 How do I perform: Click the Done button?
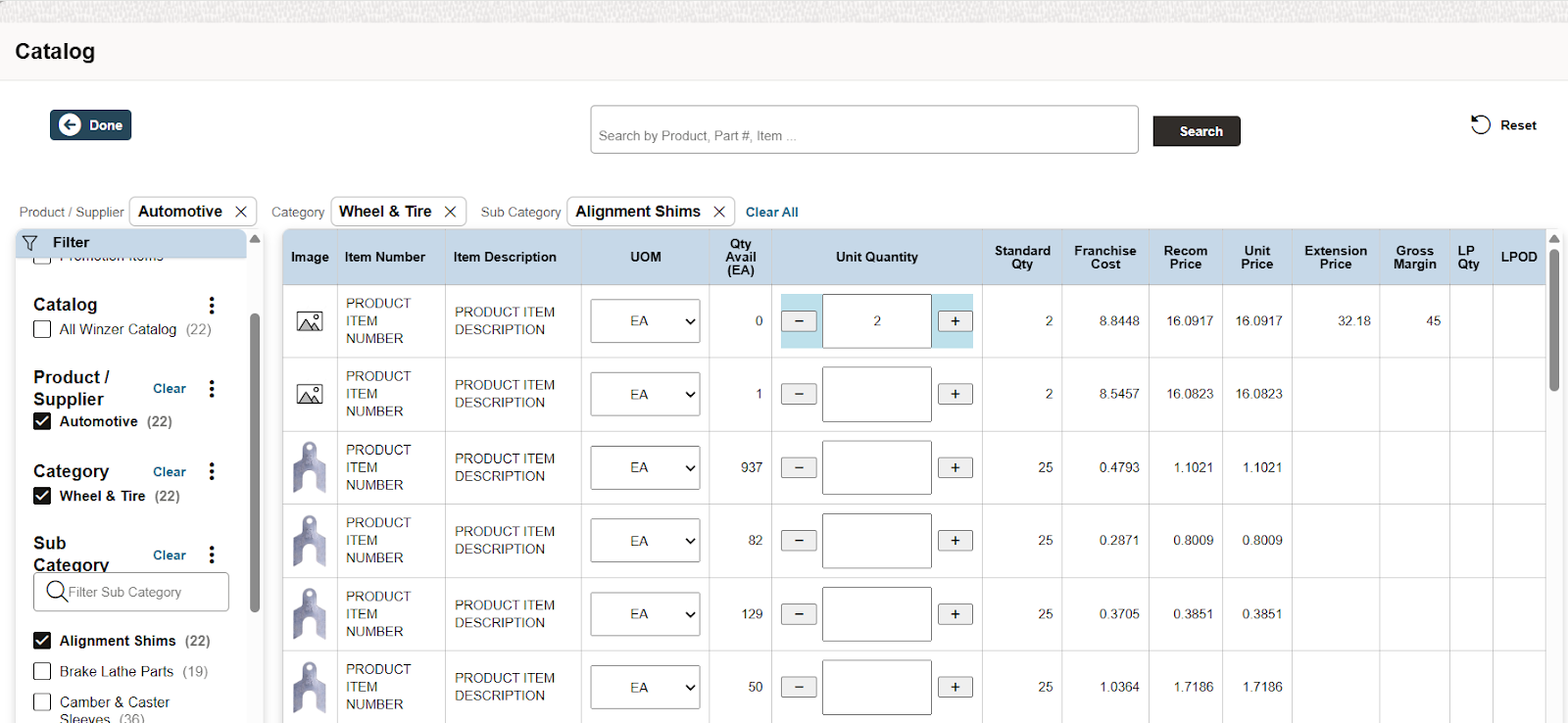pos(91,125)
